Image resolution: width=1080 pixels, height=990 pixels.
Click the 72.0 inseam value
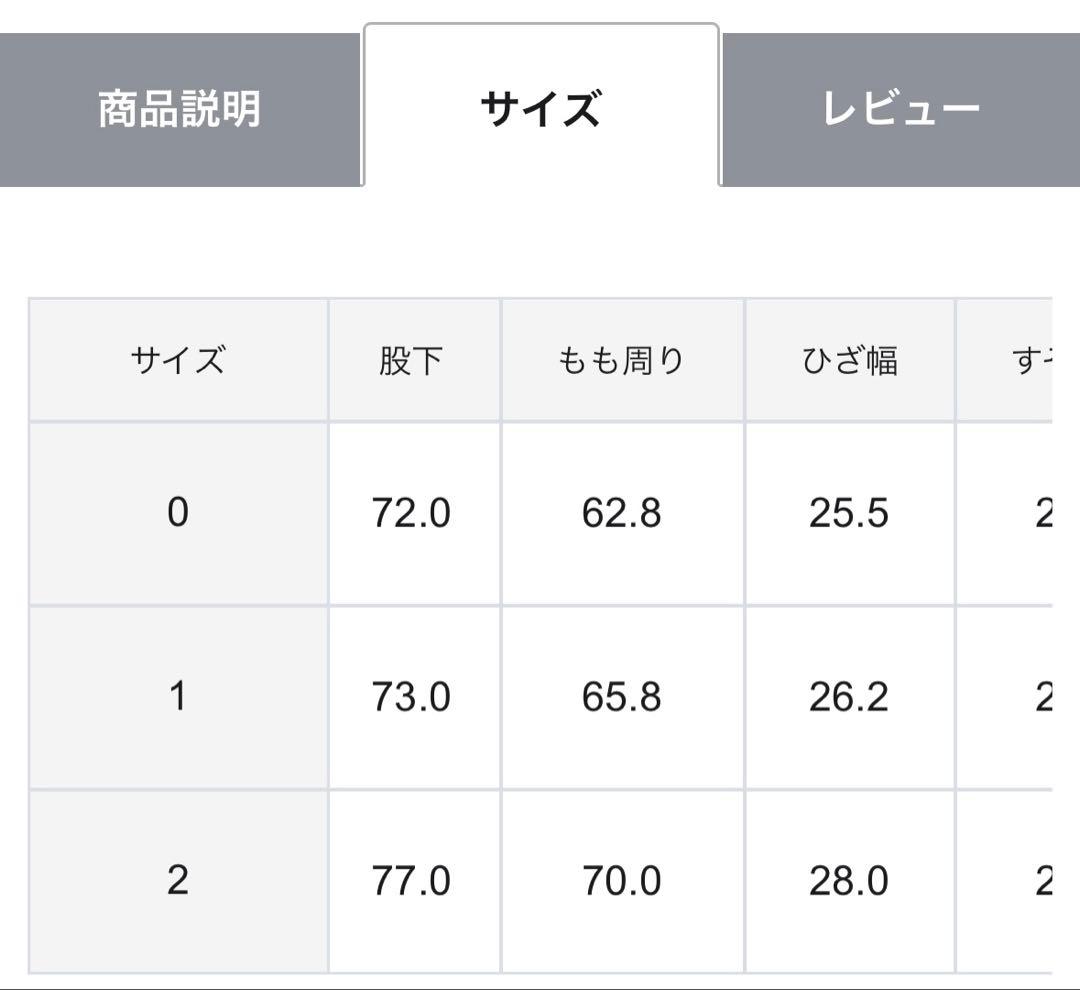412,513
